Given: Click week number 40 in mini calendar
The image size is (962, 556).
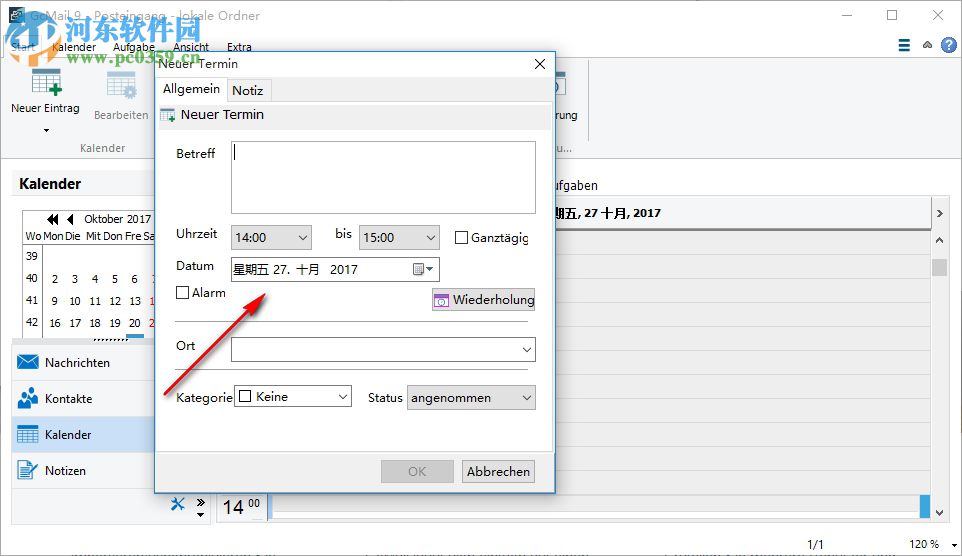Looking at the screenshot, I should coord(32,278).
